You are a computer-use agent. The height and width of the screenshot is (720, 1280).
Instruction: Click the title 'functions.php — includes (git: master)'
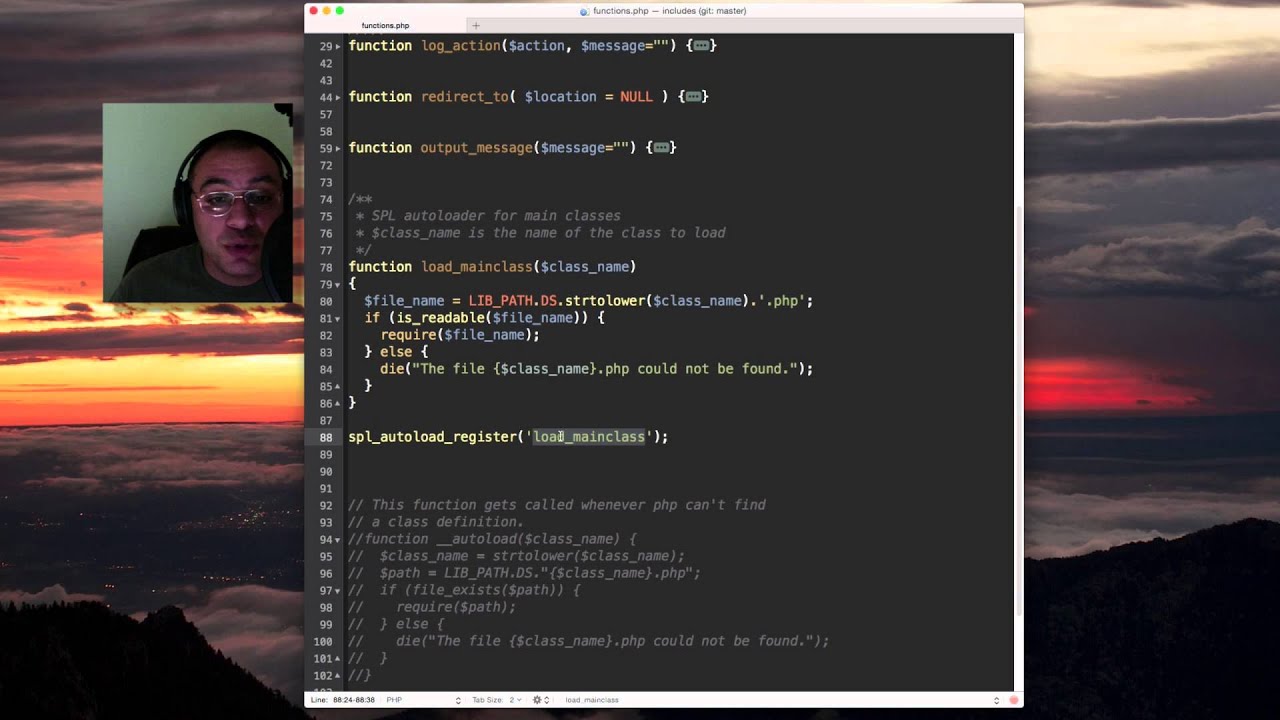[x=669, y=11]
